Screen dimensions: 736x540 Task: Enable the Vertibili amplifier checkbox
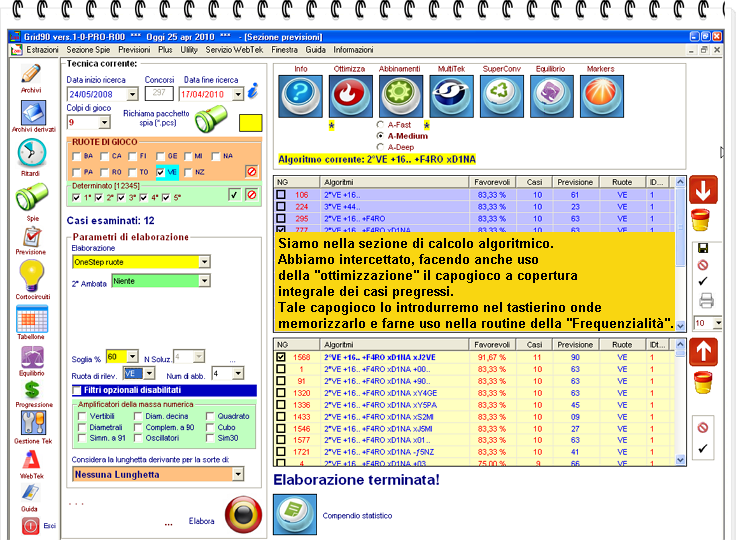(83, 416)
